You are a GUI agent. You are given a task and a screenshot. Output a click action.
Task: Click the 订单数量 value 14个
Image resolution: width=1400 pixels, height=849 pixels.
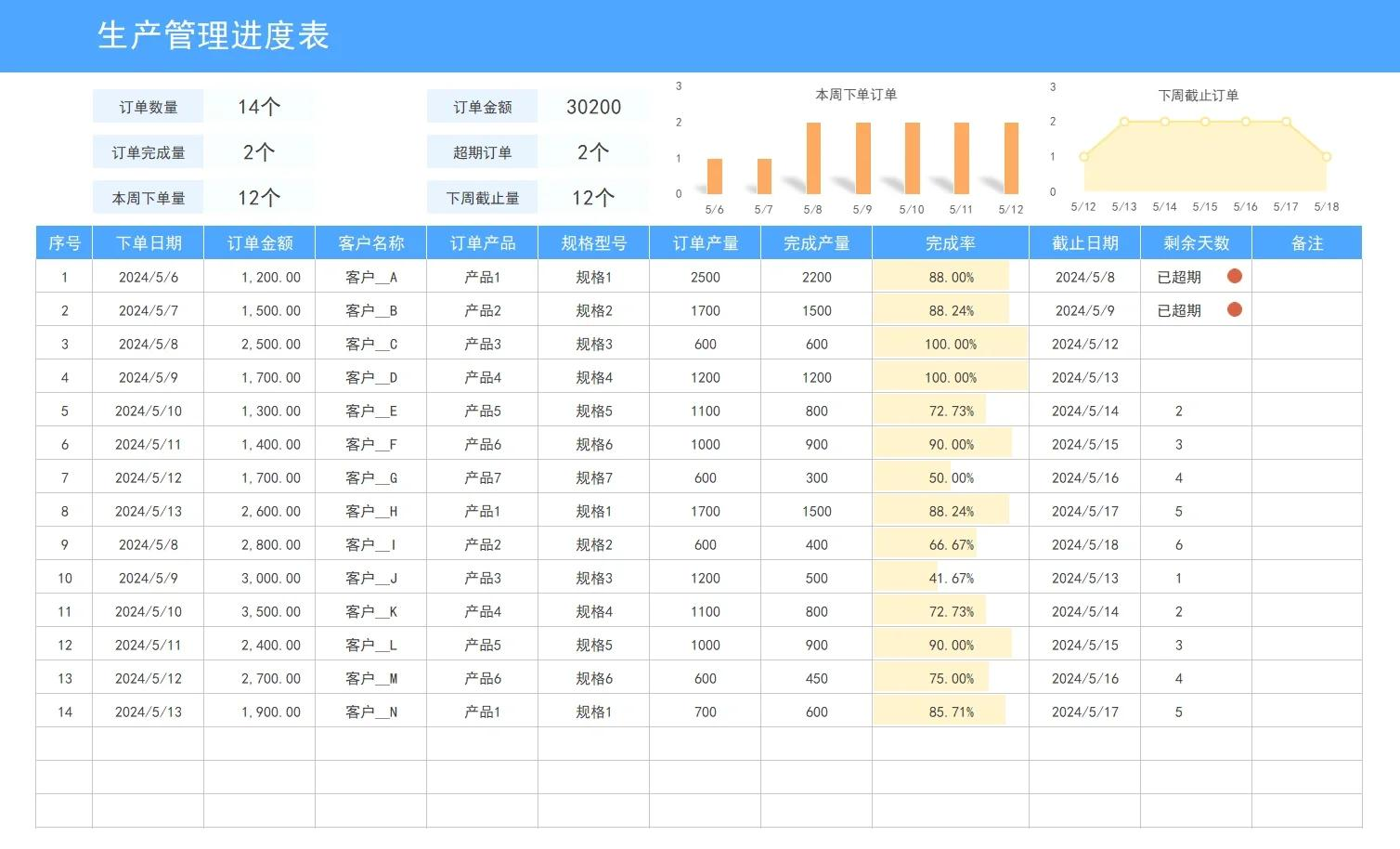pos(258,107)
